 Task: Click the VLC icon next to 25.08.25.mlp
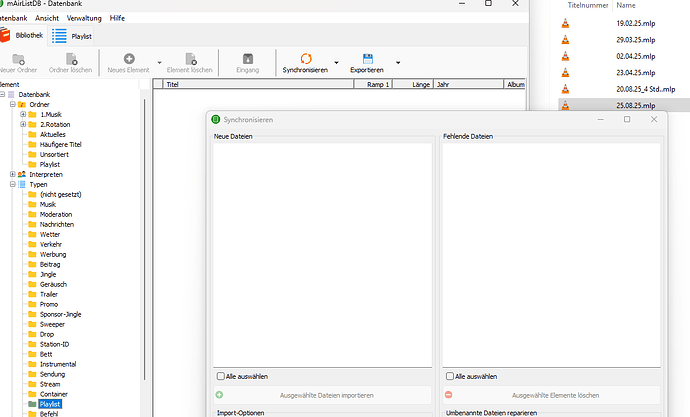pyautogui.click(x=565, y=105)
